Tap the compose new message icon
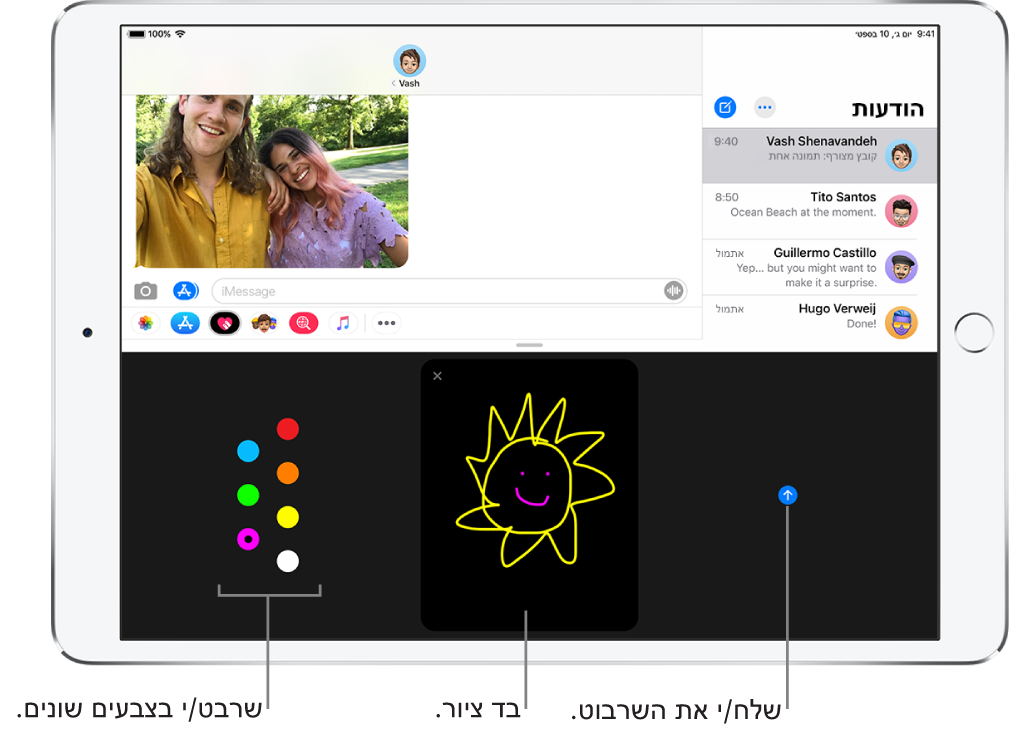The image size is (1011, 729). click(x=725, y=107)
